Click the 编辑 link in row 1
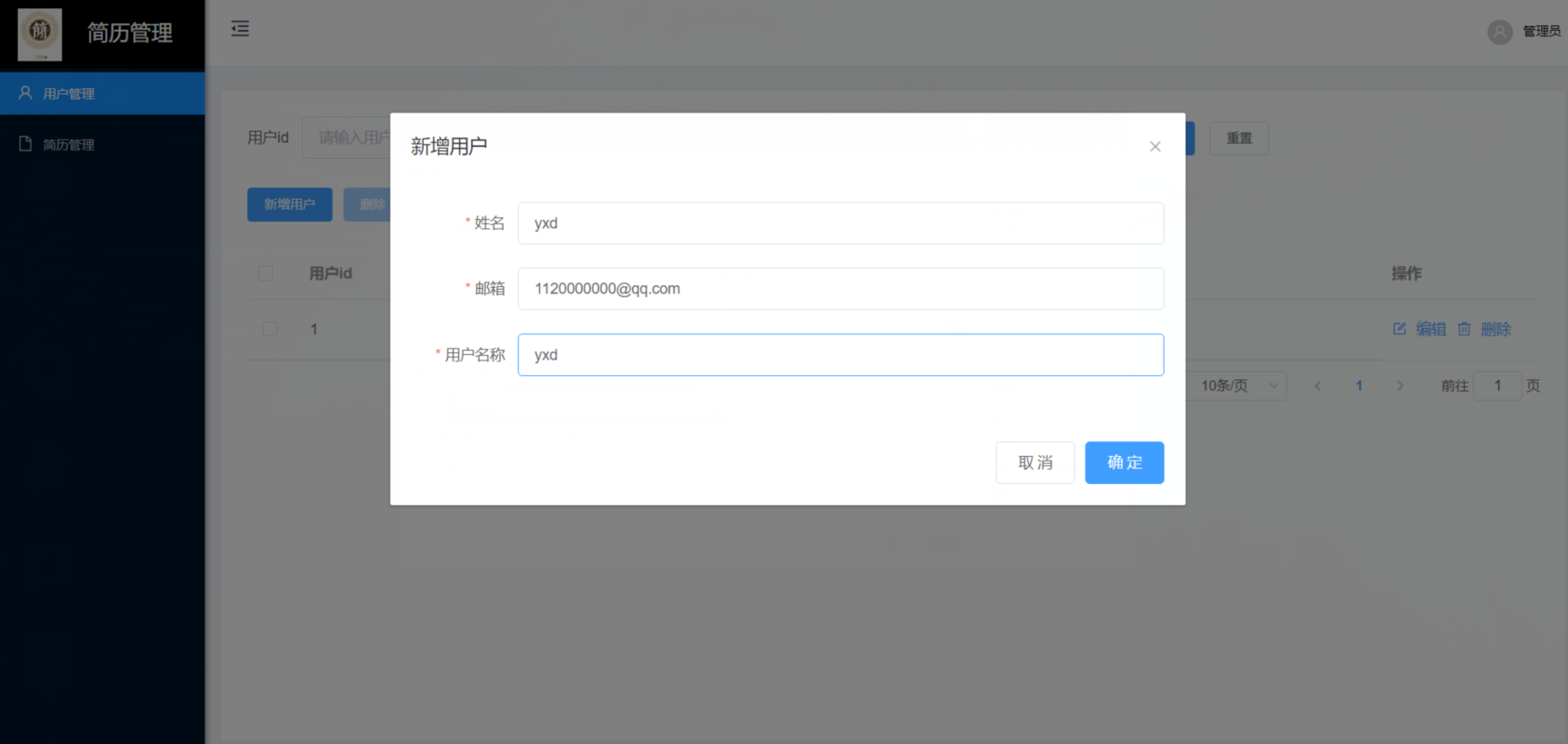Screen dimensions: 1568x744 click(x=1431, y=329)
